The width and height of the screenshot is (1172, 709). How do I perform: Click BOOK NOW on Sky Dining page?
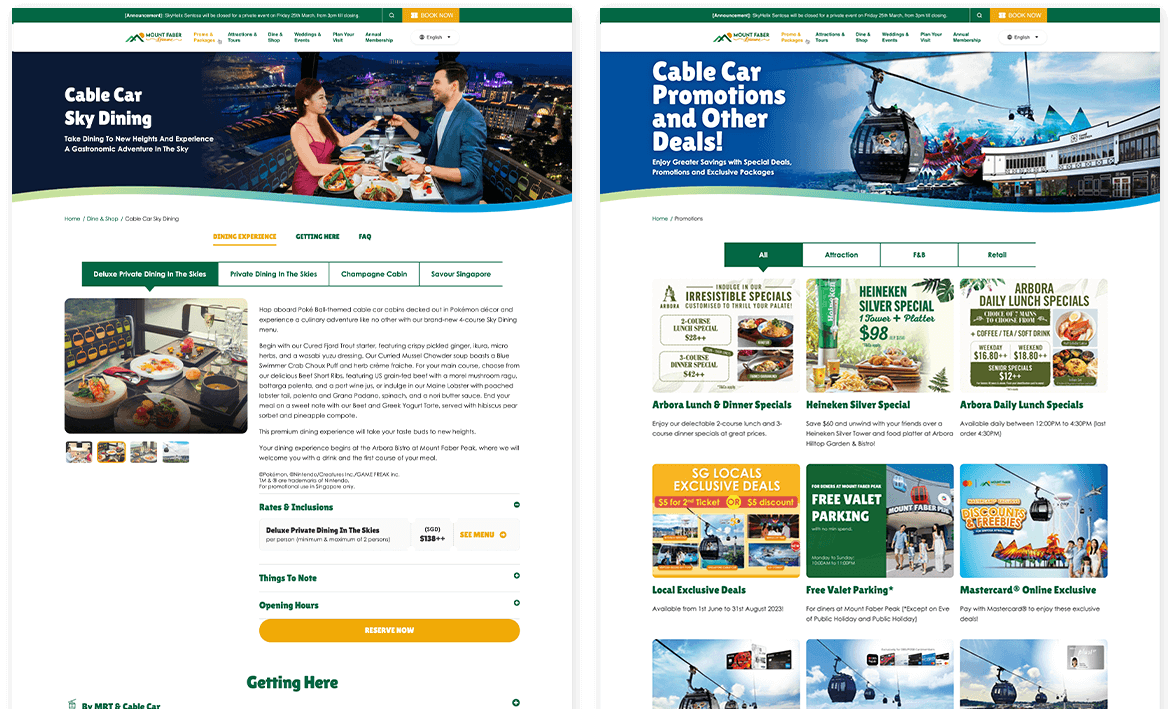[431, 15]
